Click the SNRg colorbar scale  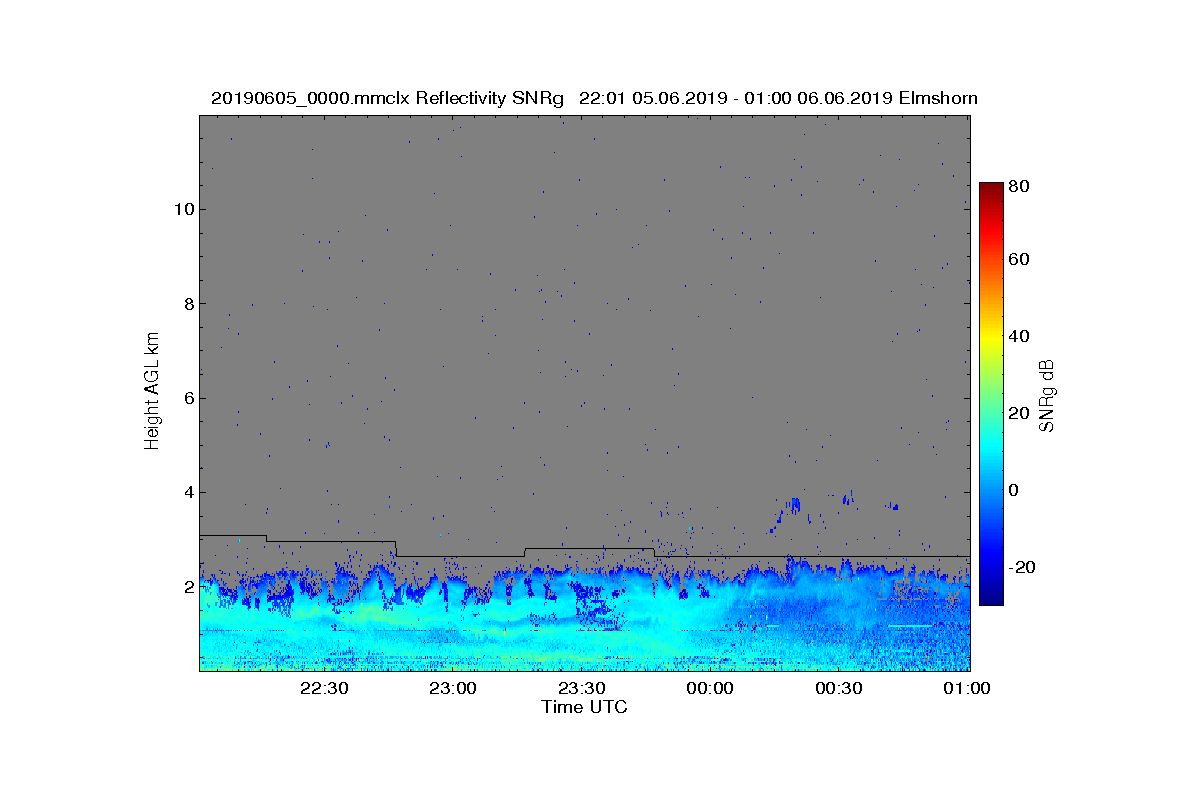point(991,394)
